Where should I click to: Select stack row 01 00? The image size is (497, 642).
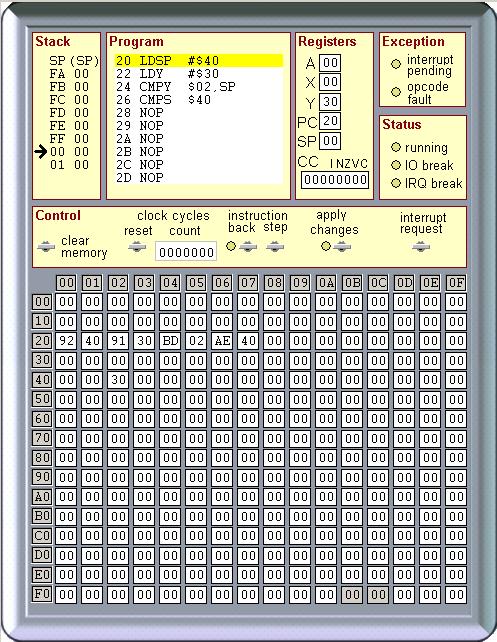click(69, 165)
